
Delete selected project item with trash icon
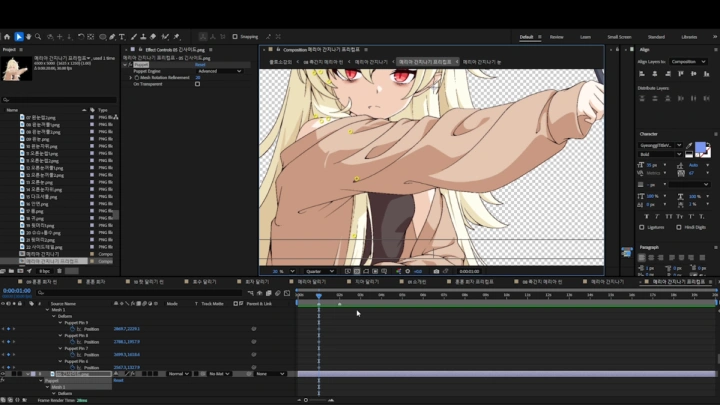59,271
